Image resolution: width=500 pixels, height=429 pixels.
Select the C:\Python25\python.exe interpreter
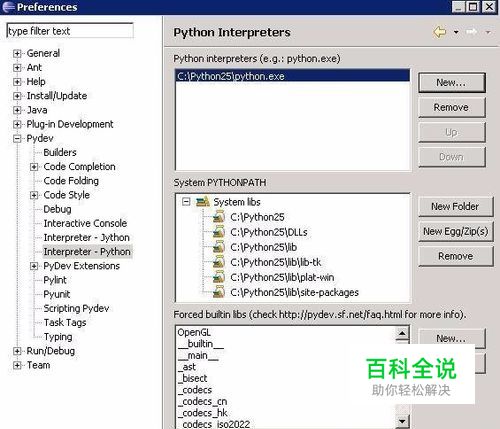coord(292,76)
